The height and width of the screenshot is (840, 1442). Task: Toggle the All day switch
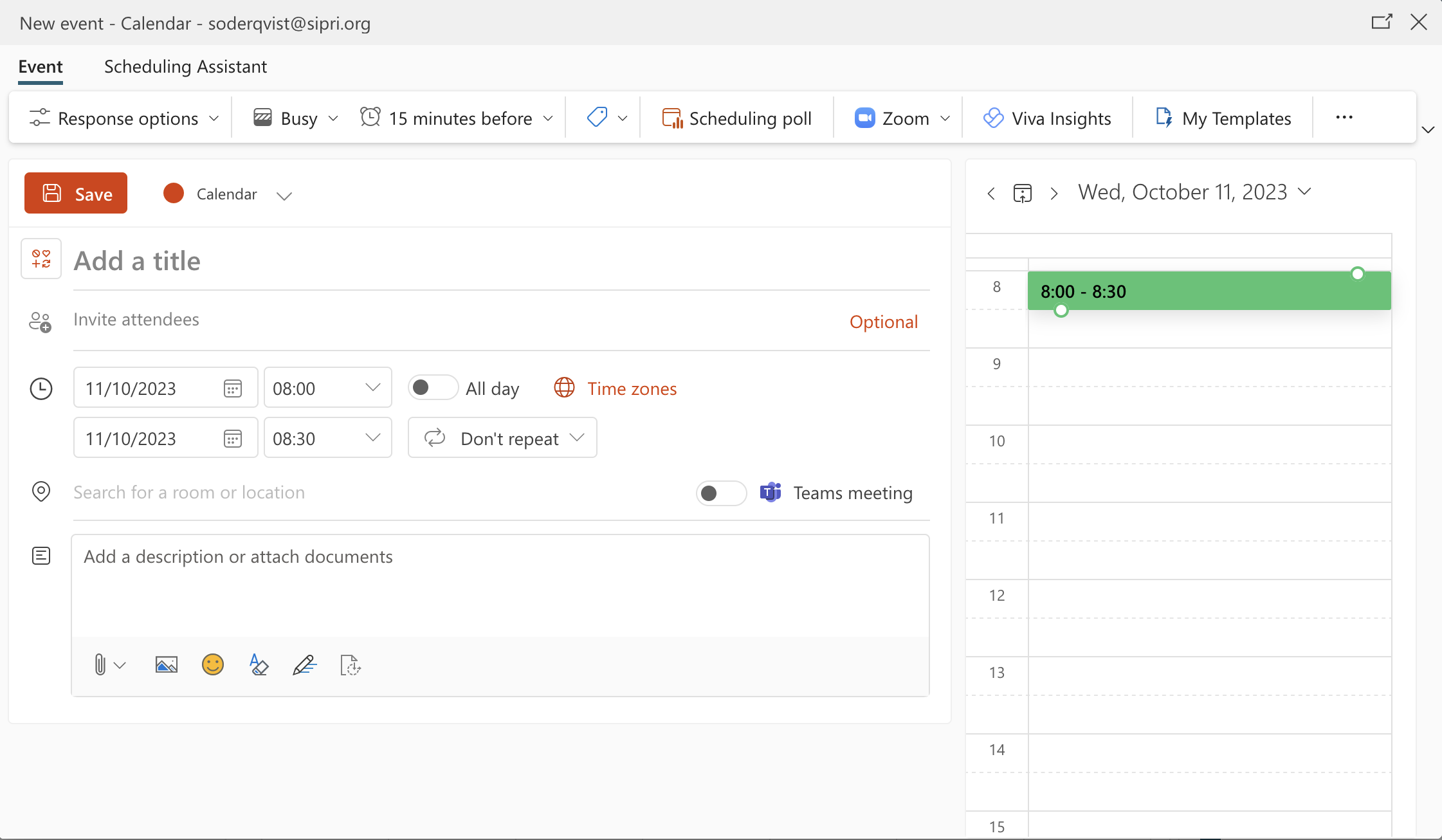[x=432, y=388]
